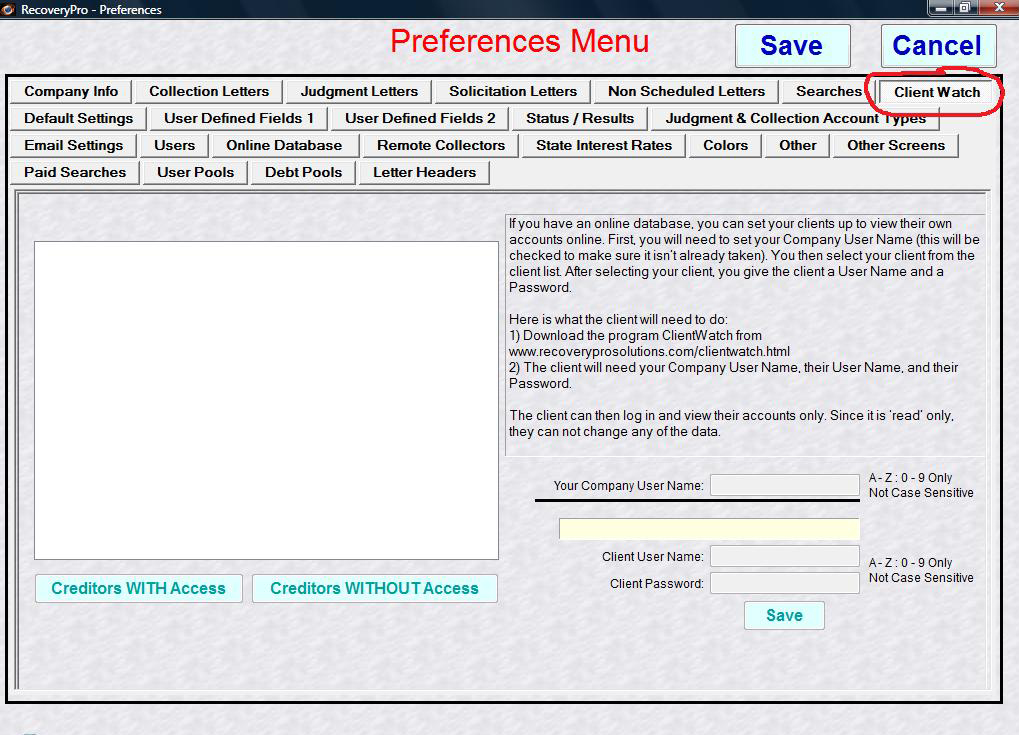The image size is (1019, 735).
Task: Switch to the User Pools tab
Action: coord(195,172)
